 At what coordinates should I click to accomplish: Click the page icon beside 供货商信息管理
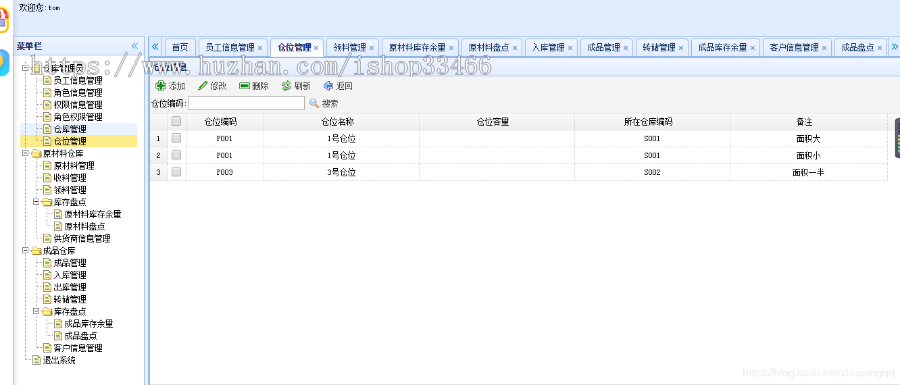47,238
